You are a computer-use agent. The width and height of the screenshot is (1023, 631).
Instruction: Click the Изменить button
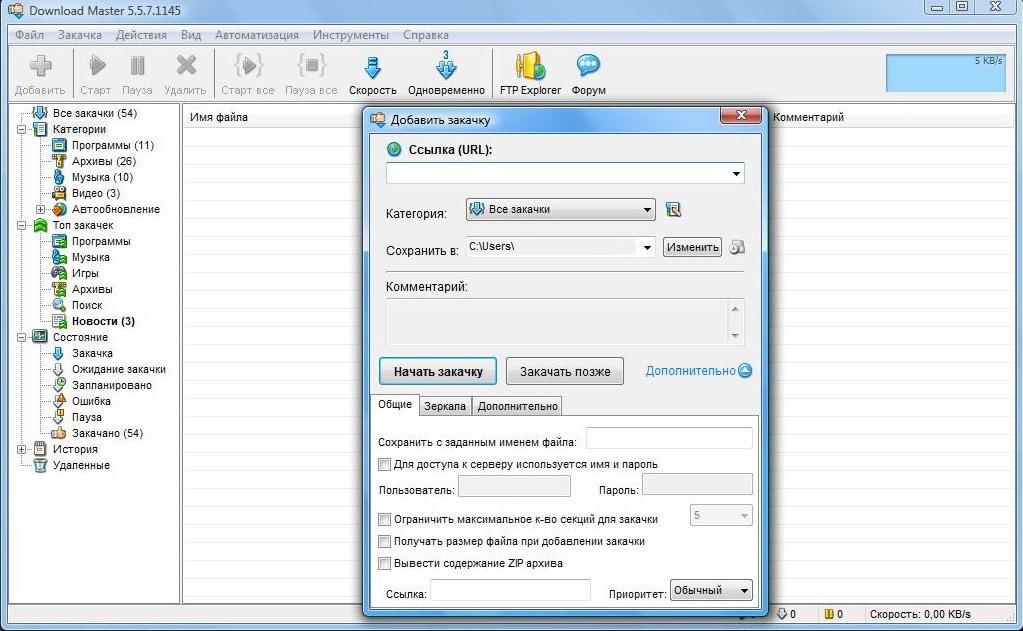692,247
